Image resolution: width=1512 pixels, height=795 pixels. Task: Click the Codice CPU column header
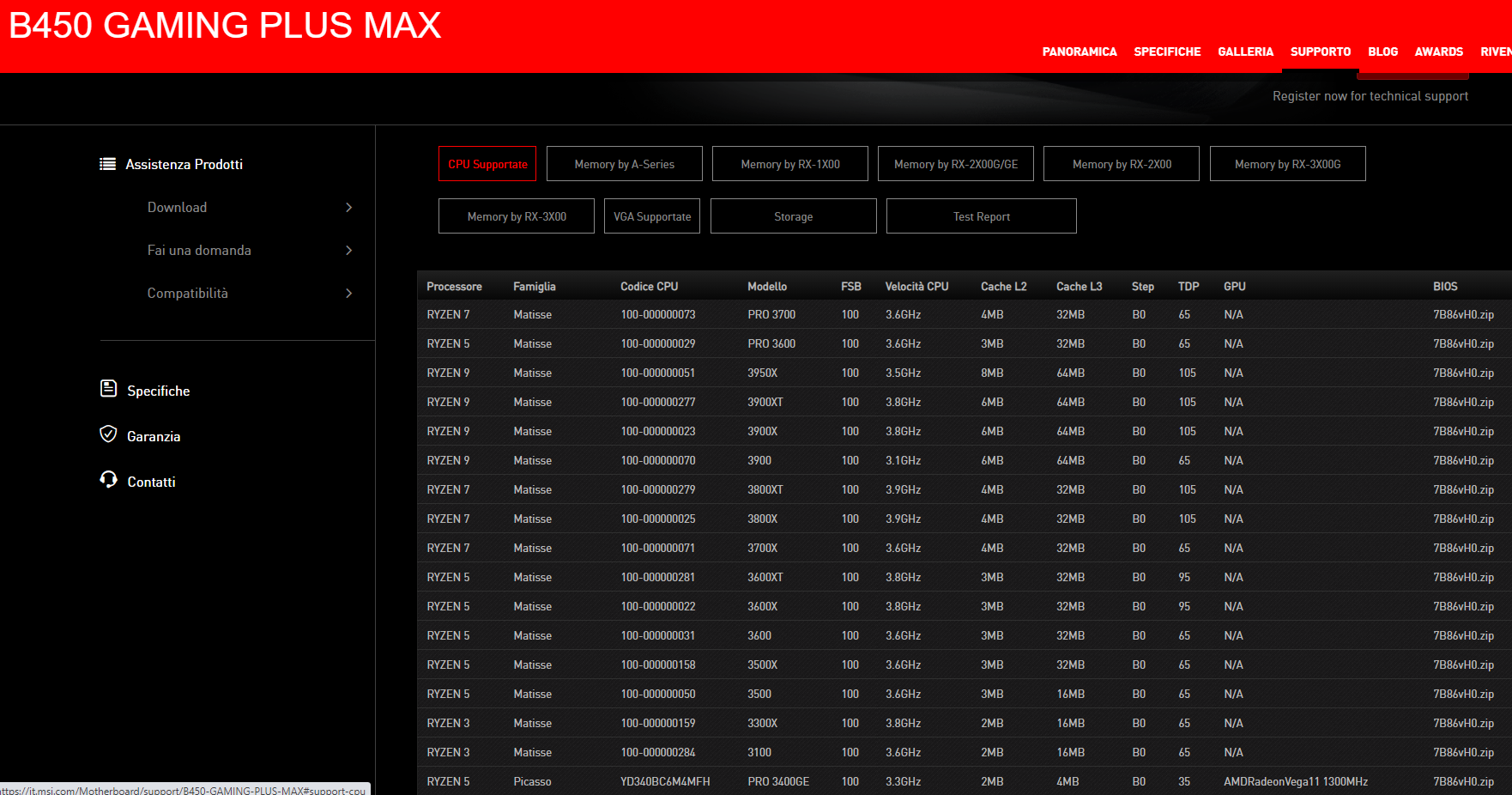point(650,286)
